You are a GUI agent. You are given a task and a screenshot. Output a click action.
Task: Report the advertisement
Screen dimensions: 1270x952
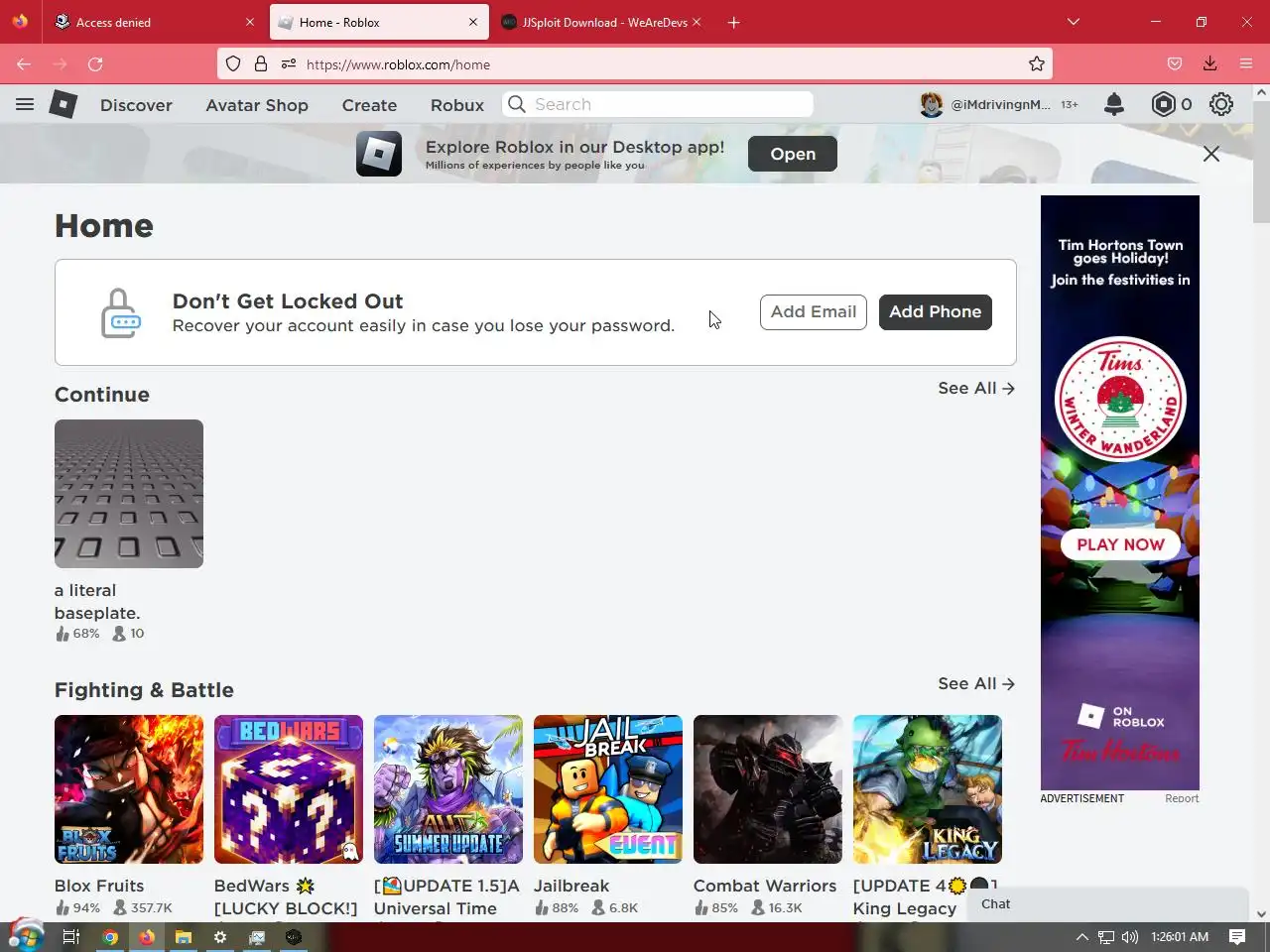coord(1182,798)
